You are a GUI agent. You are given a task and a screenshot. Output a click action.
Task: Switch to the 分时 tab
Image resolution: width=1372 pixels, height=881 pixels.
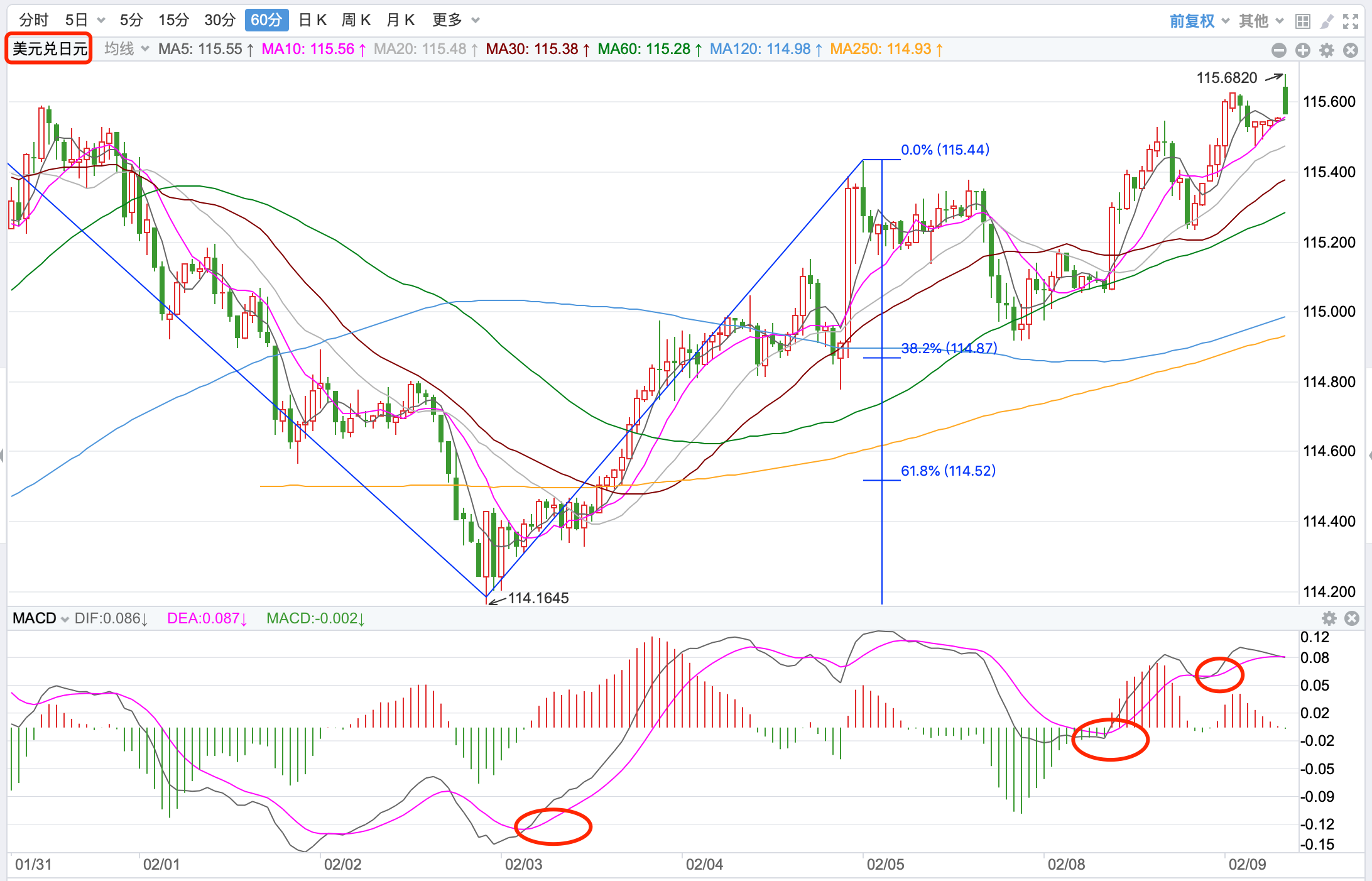click(x=33, y=20)
